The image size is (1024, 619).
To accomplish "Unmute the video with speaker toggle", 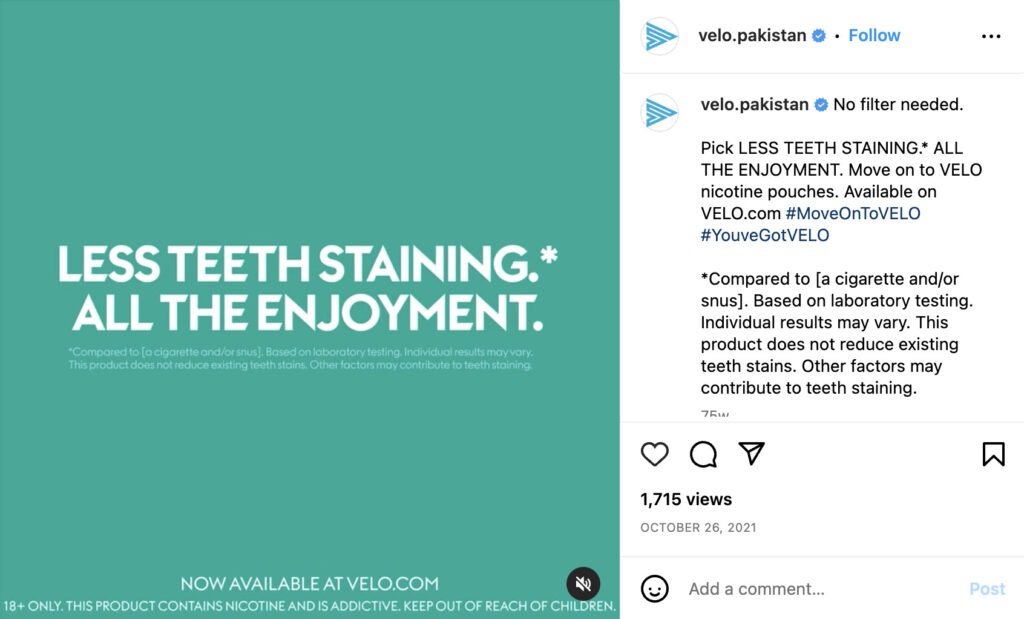I will [x=583, y=583].
